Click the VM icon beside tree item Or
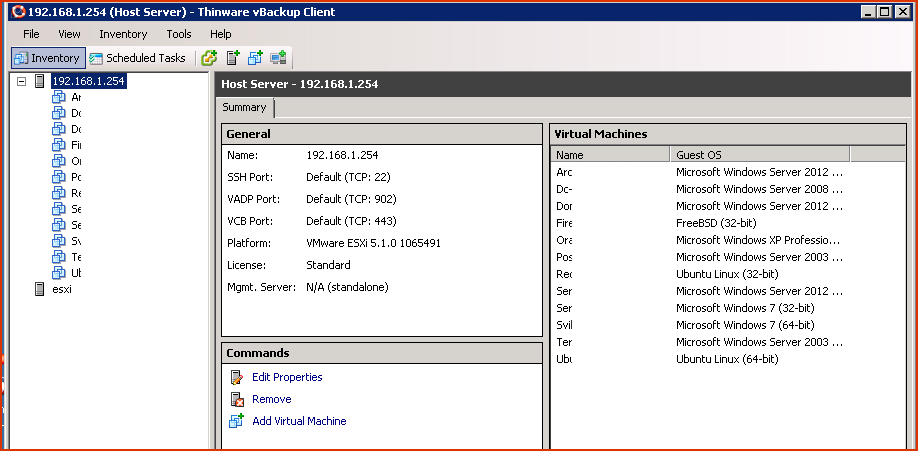The height and width of the screenshot is (451, 918). 59,160
